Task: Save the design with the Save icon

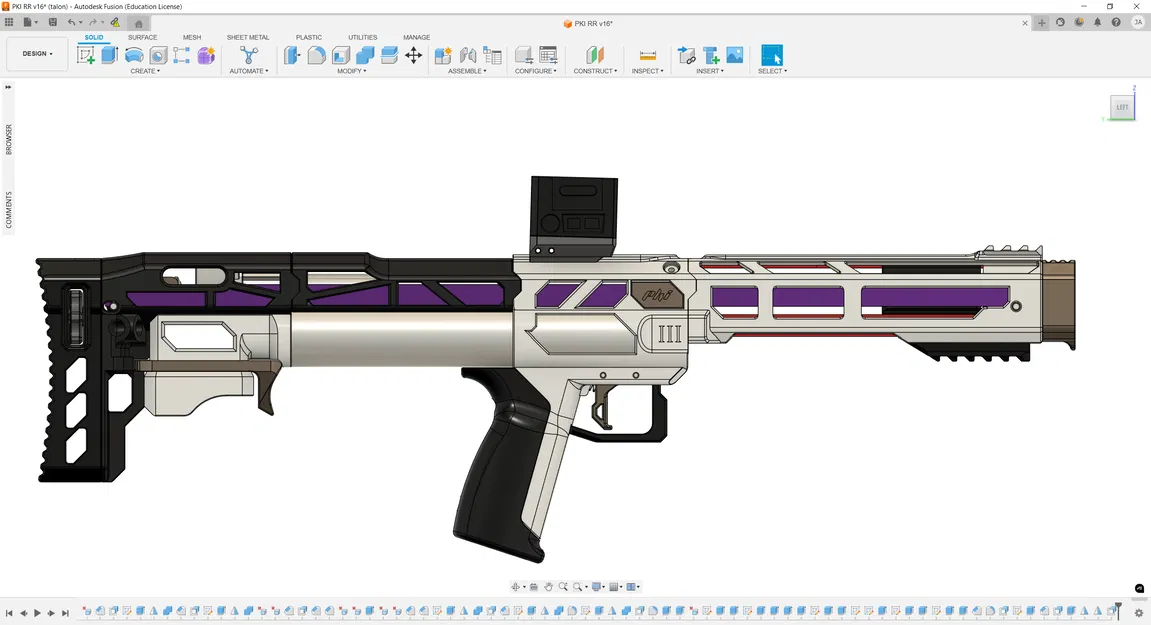Action: 52,22
